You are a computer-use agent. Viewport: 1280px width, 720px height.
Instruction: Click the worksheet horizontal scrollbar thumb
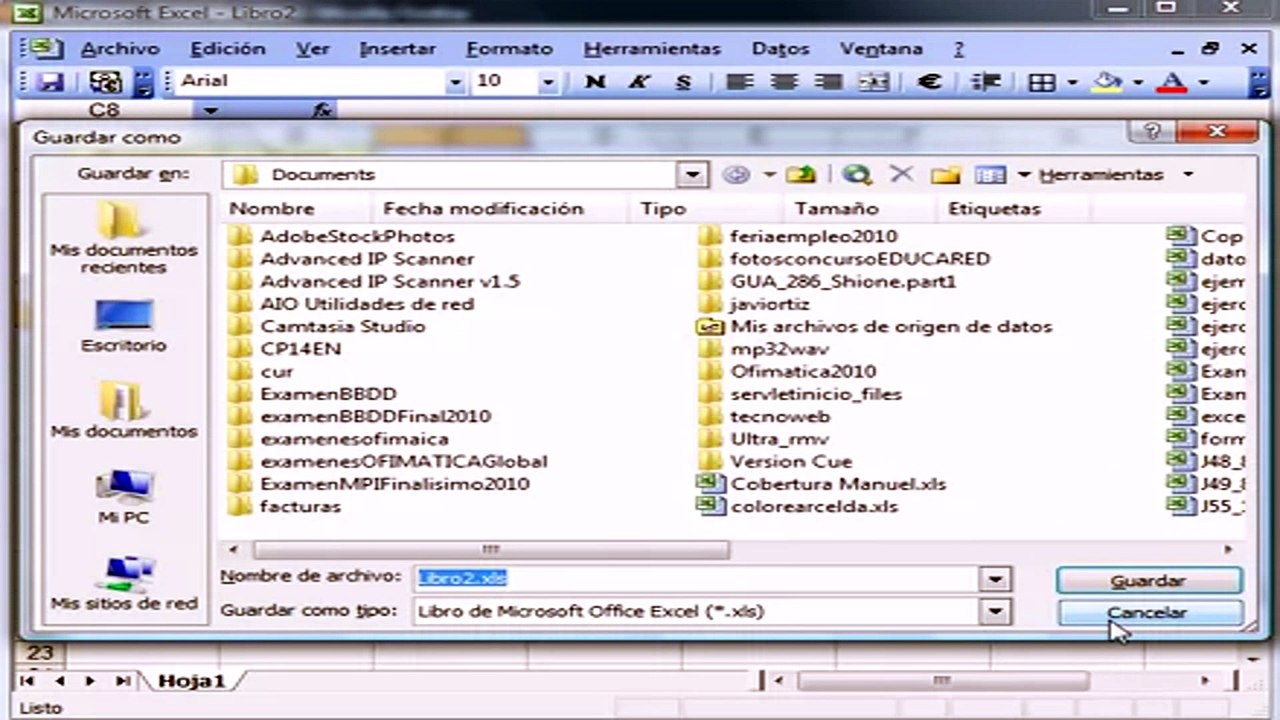click(941, 681)
